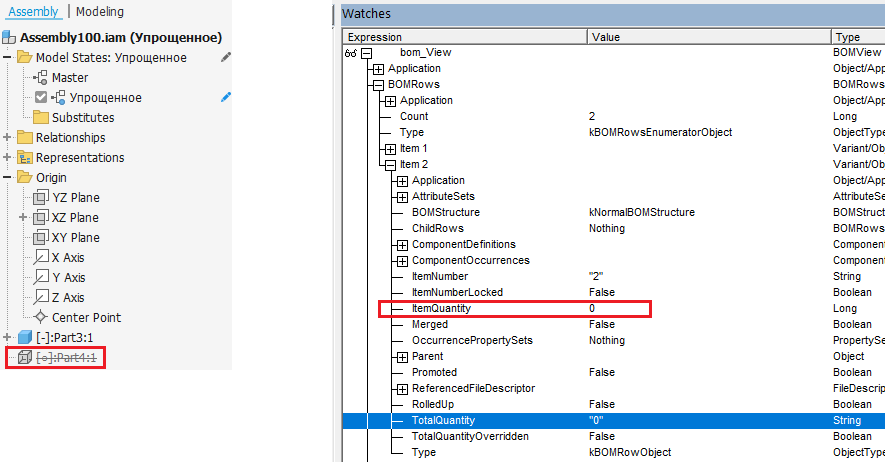Select the XZ Plane icon
The image size is (885, 462).
click(x=41, y=217)
